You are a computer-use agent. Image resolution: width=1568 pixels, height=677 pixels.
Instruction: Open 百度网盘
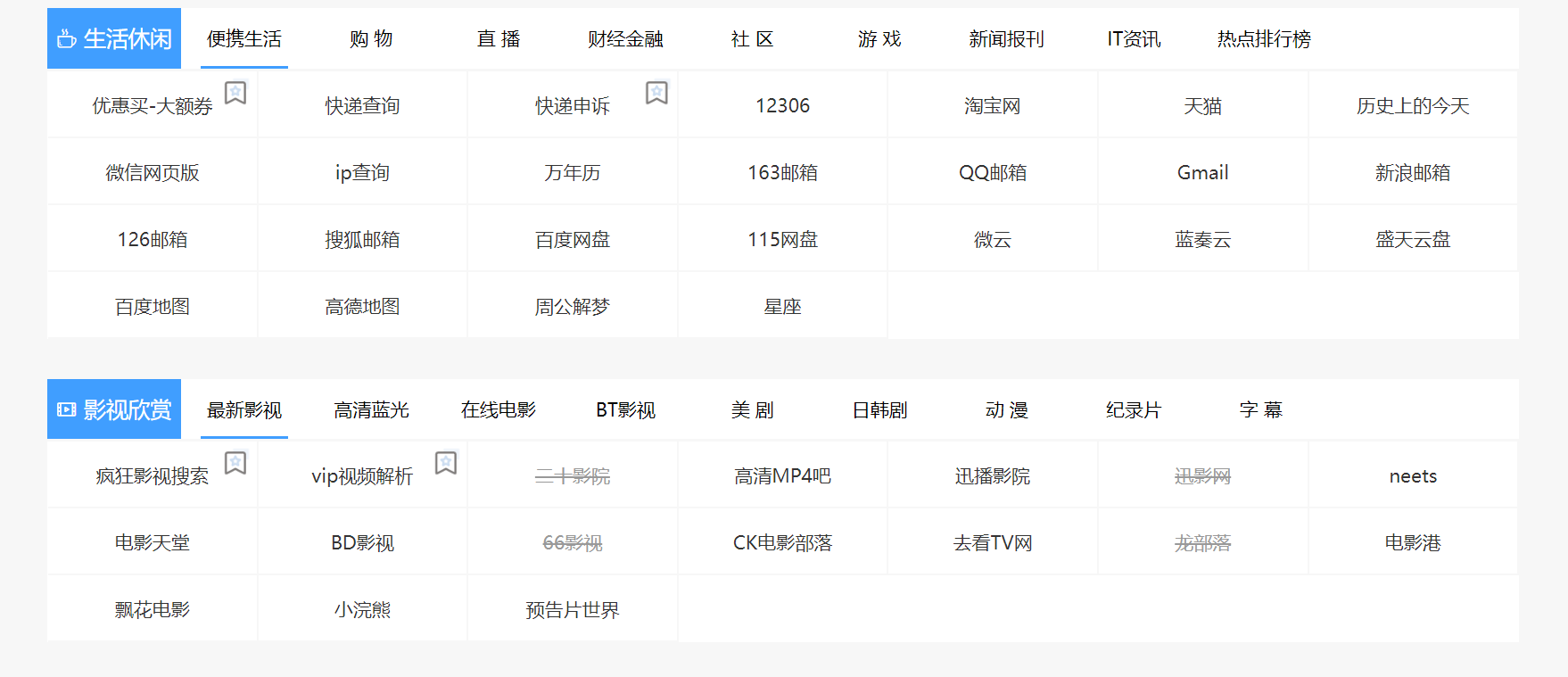(573, 240)
